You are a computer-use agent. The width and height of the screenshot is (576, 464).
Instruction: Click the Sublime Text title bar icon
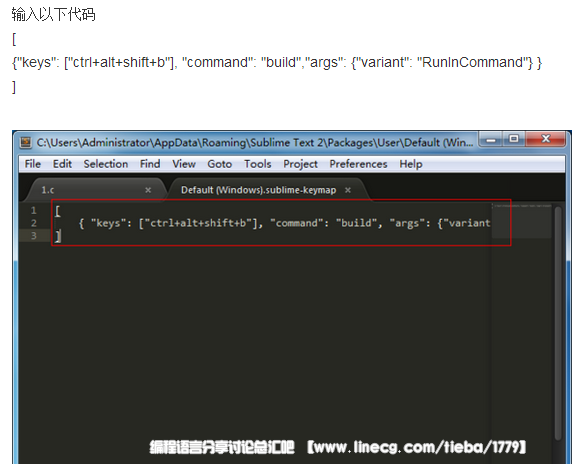[26, 143]
